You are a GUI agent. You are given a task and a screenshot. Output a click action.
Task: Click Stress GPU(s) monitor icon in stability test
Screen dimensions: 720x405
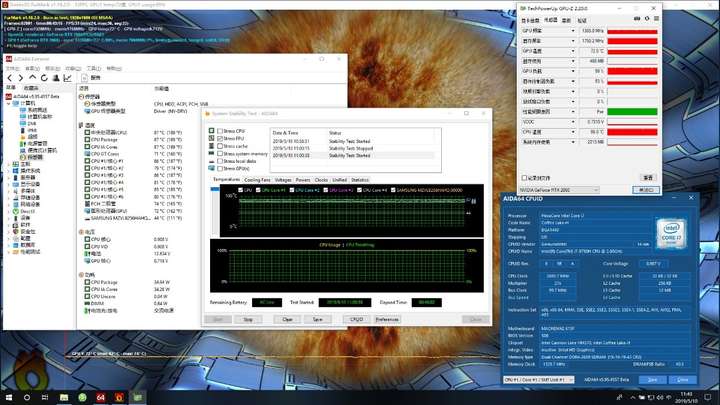coord(212,169)
